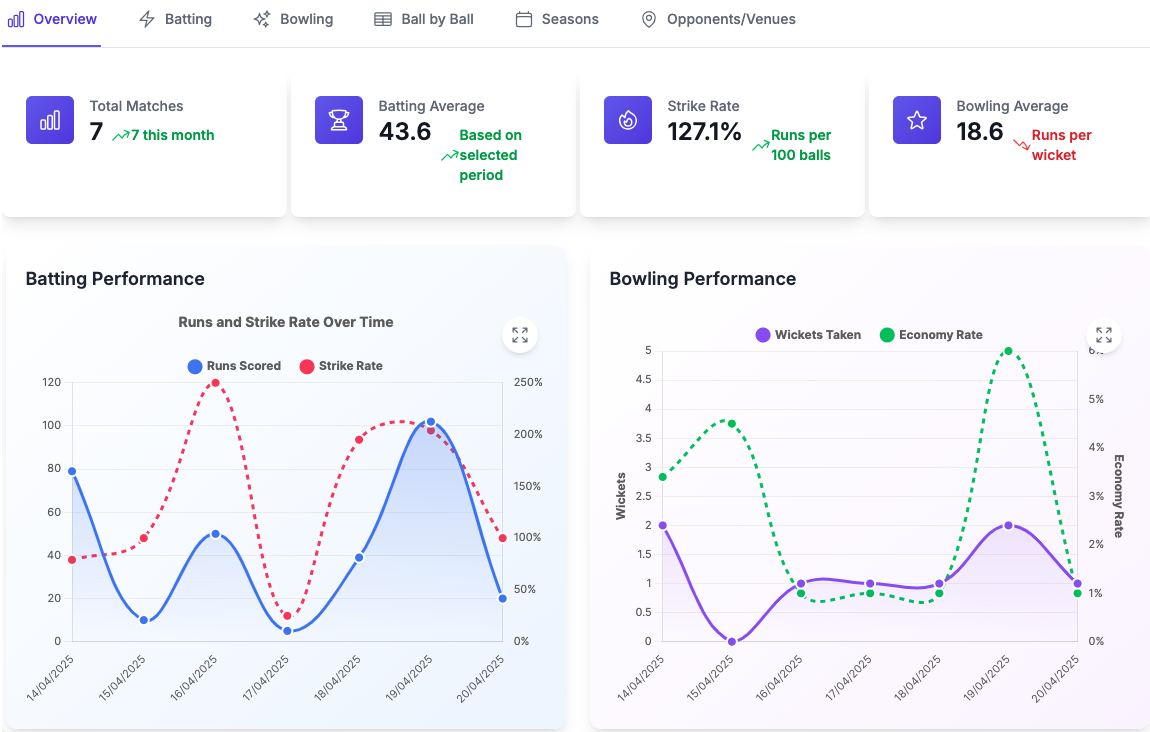The width and height of the screenshot is (1150, 732).
Task: Toggle the Strike Rate series visibility
Action: click(341, 366)
